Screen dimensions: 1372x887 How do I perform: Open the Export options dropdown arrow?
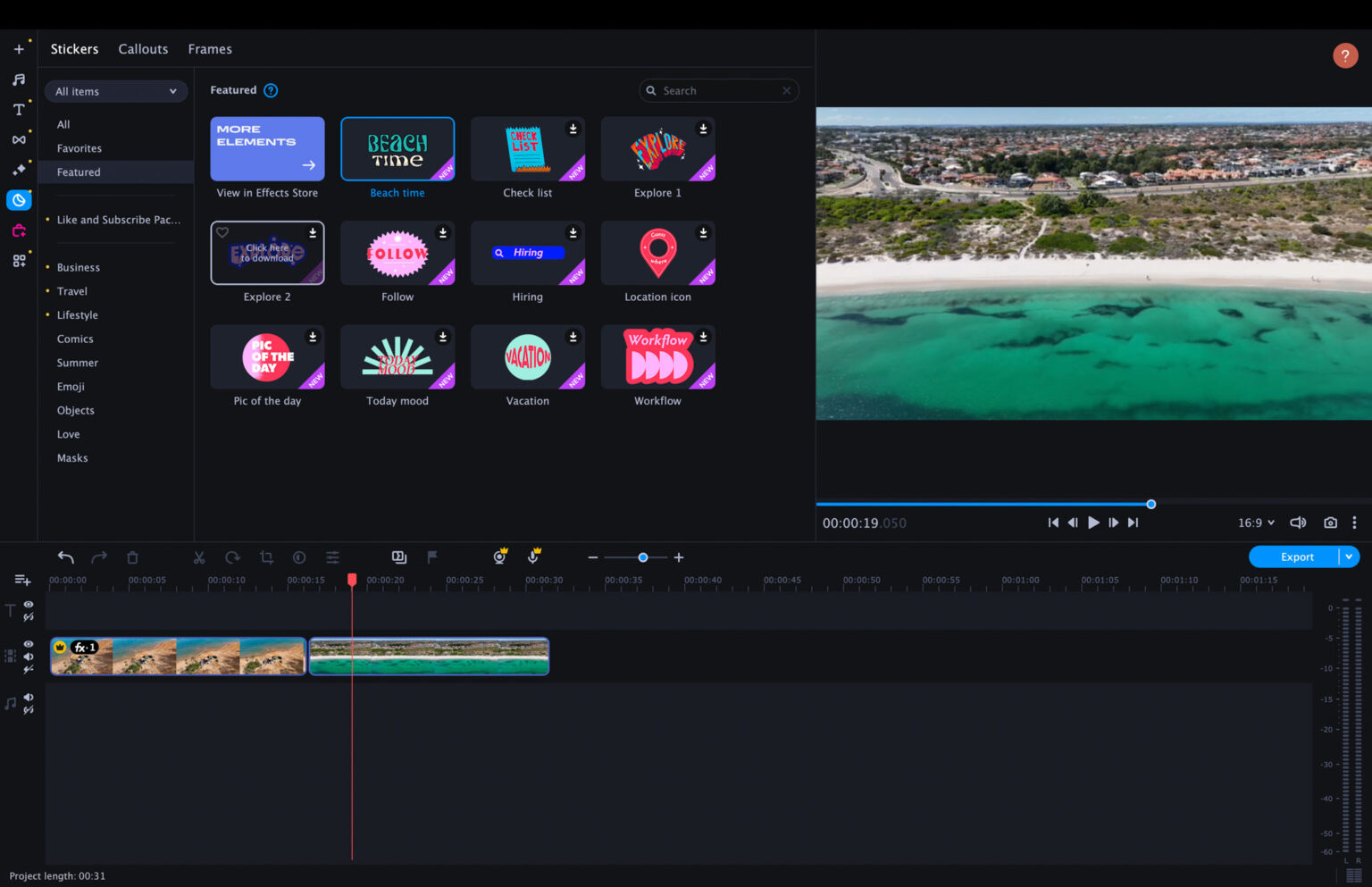point(1351,556)
